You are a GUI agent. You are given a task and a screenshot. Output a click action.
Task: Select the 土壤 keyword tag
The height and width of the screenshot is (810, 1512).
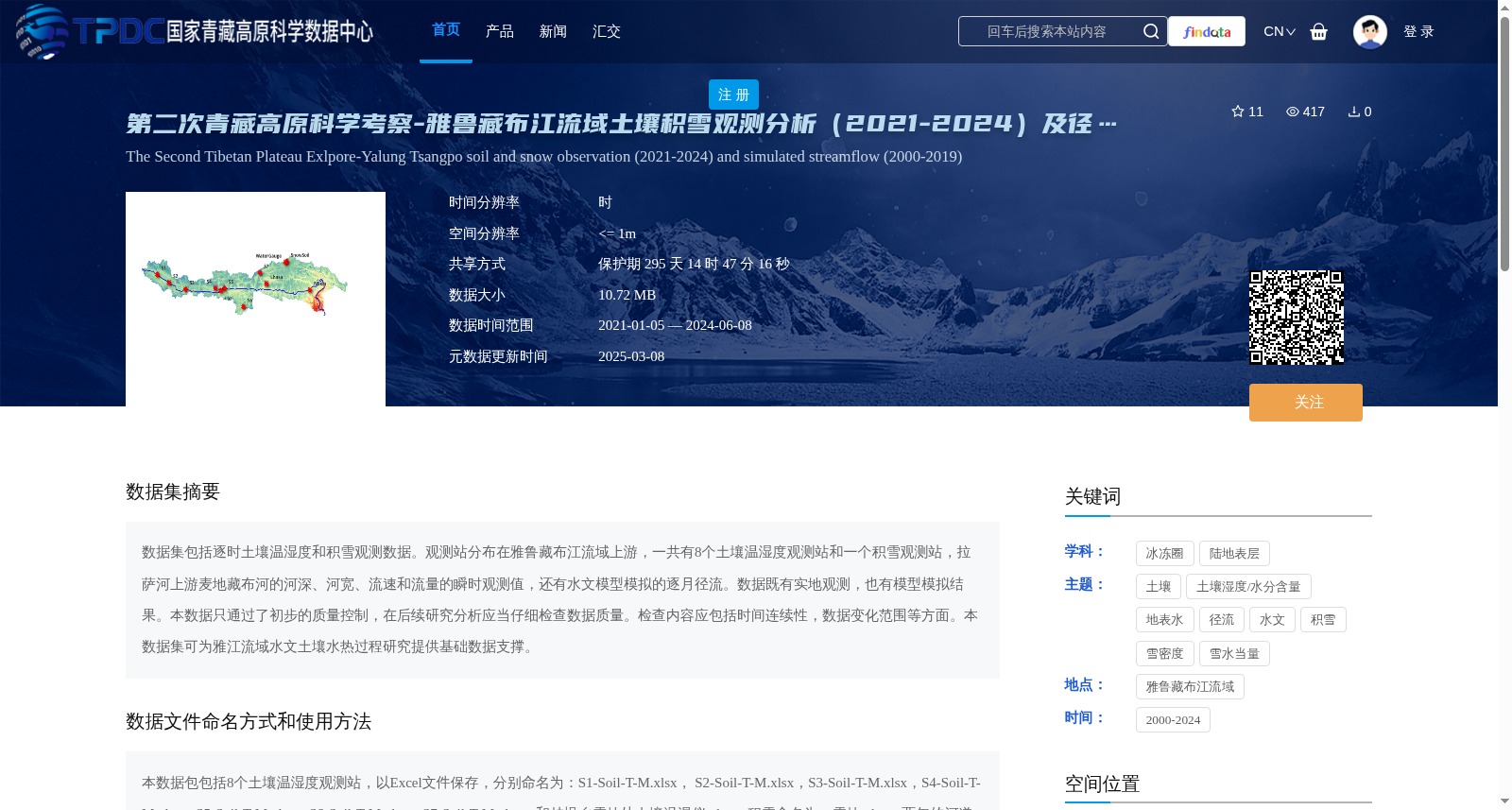[1159, 587]
